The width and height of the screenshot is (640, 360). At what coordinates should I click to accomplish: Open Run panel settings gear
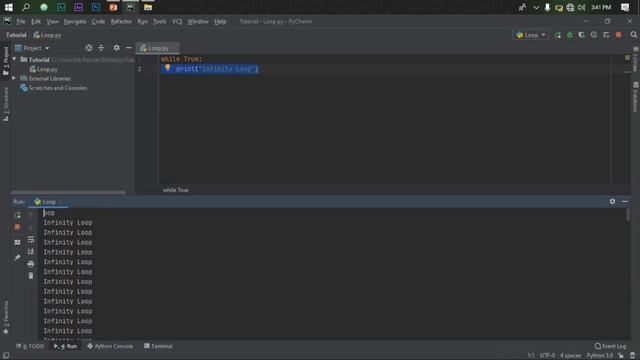(612, 202)
